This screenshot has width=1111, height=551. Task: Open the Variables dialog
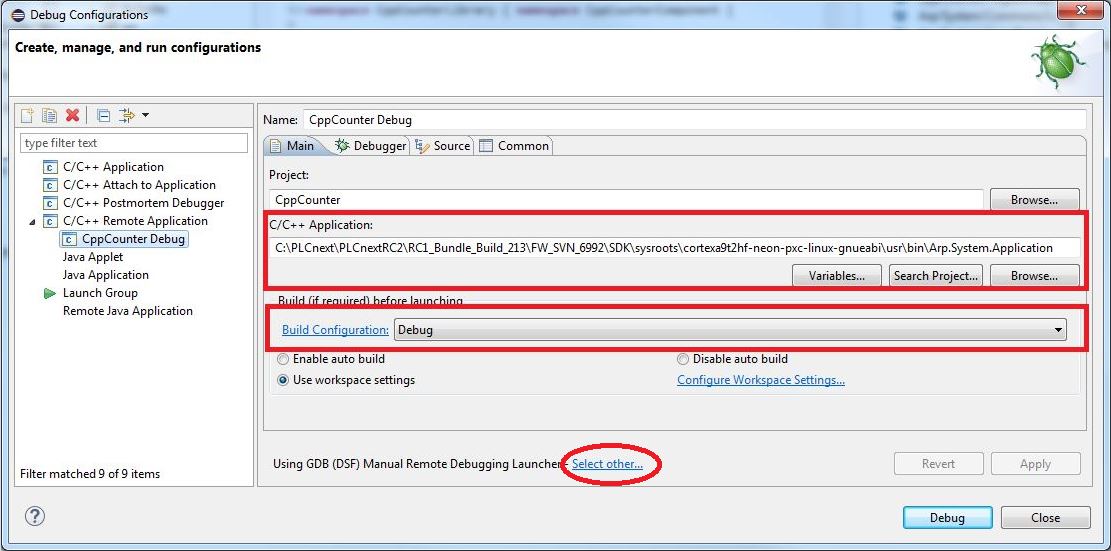[x=836, y=276]
